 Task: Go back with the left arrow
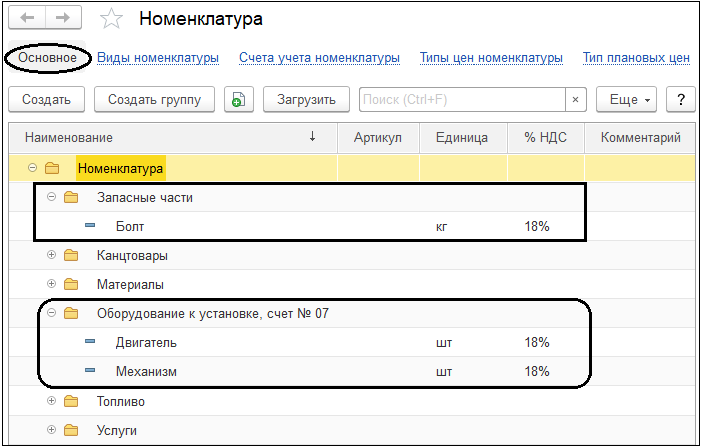pos(27,18)
